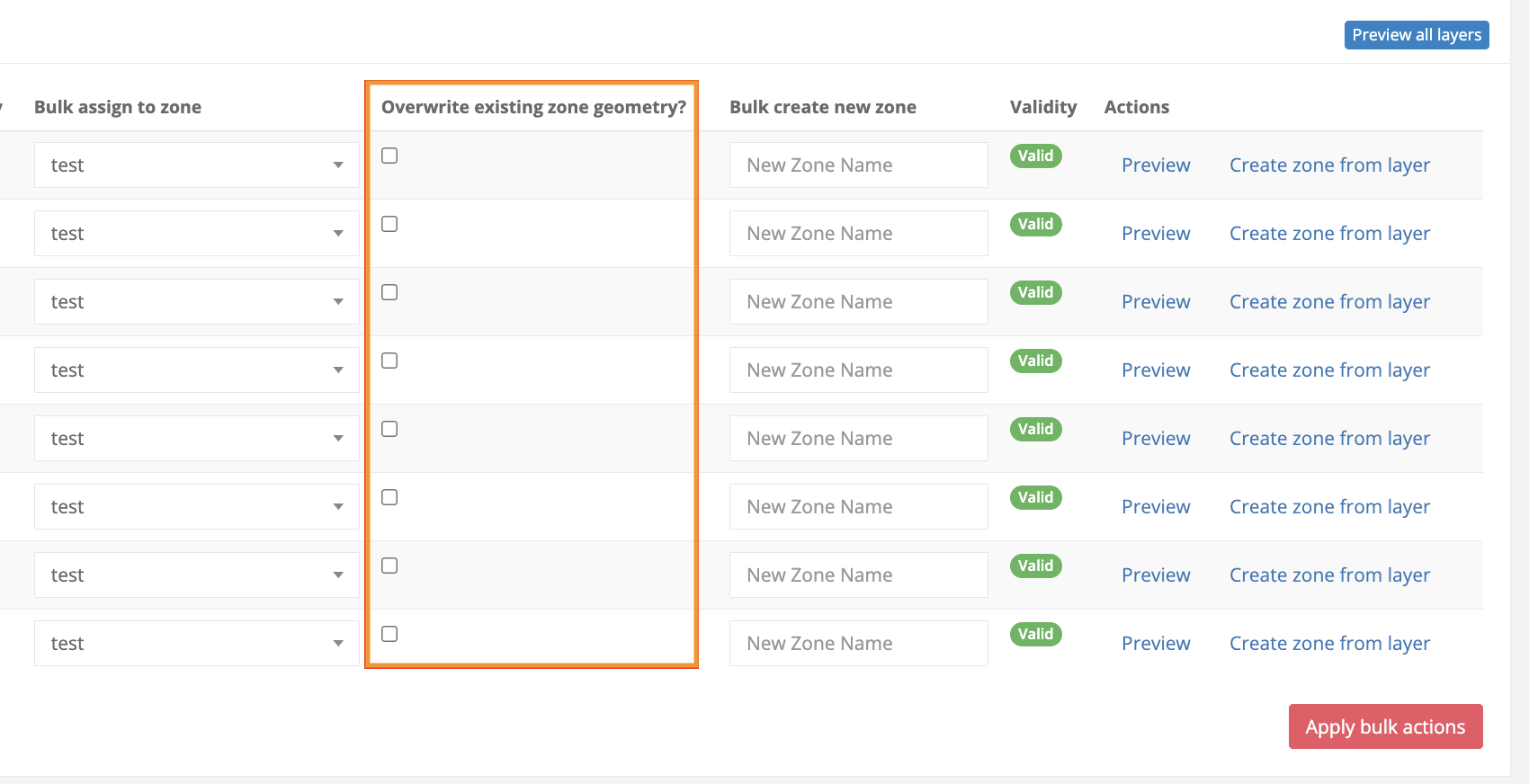Select the New Zone Name input in last row
This screenshot has width=1529, height=784.
tap(858, 644)
